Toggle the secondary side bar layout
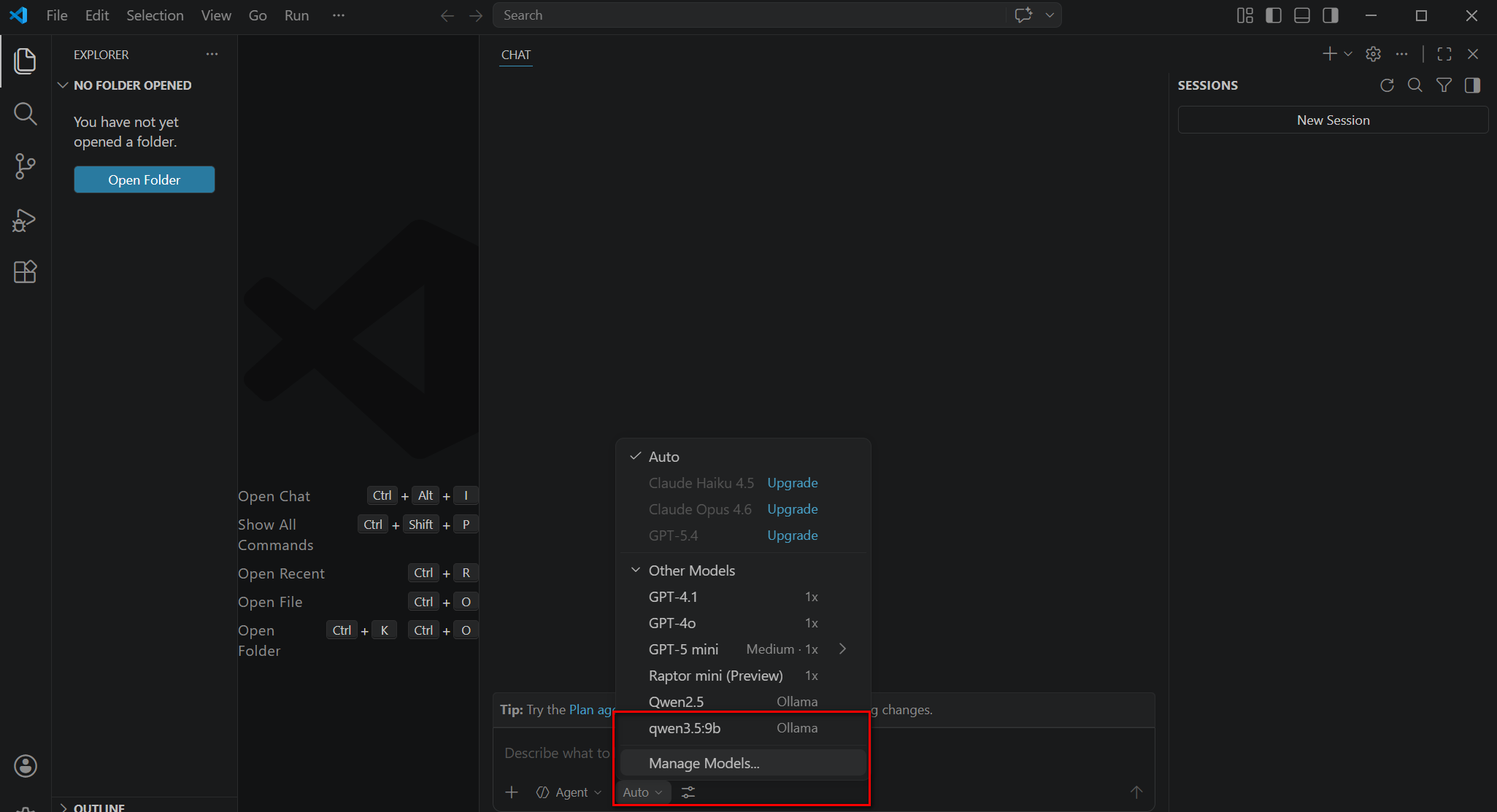The image size is (1497, 812). click(x=1331, y=15)
